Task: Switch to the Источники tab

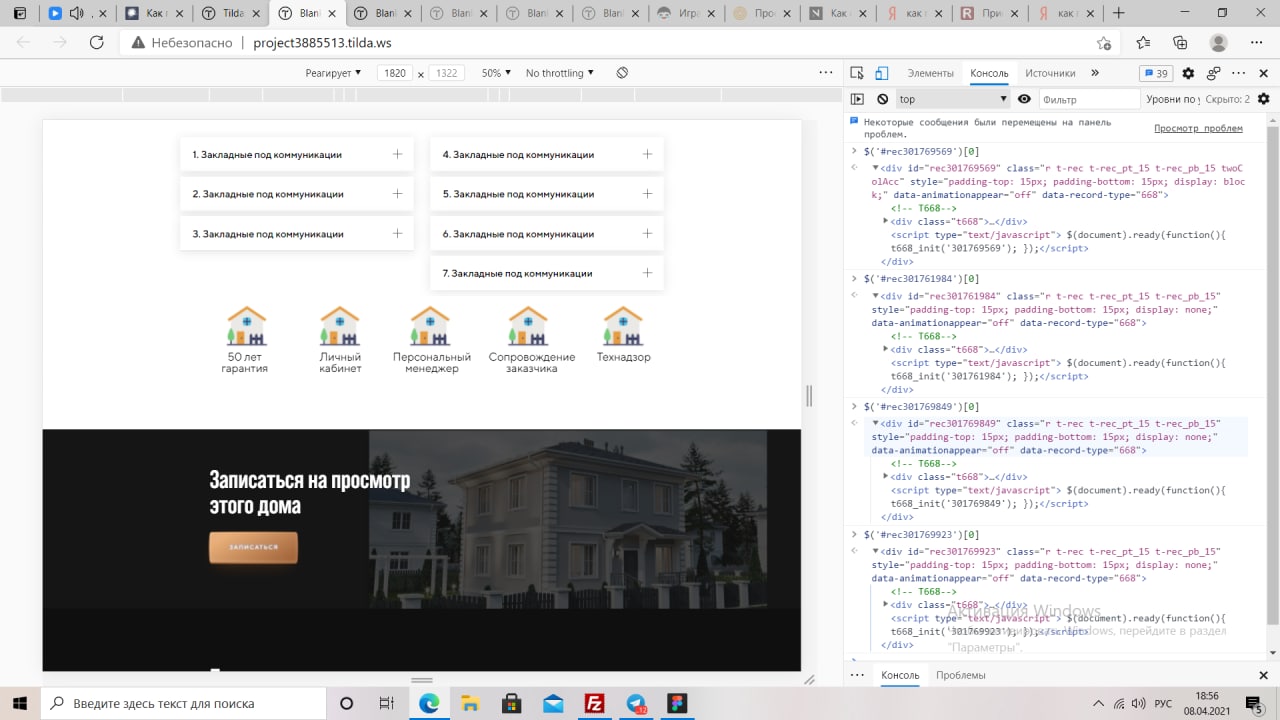Action: click(1050, 73)
